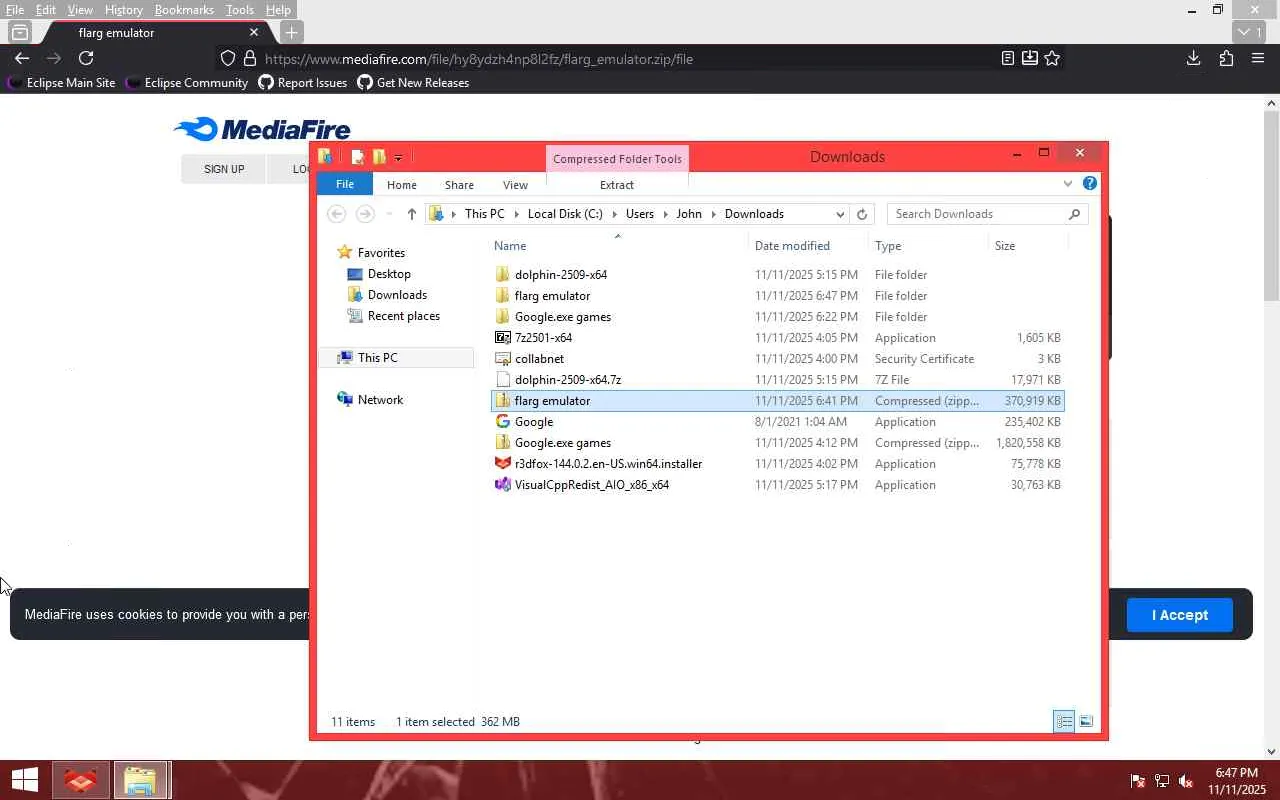This screenshot has height=800, width=1280.
Task: Click the New Folder quick access icon
Action: click(x=379, y=156)
